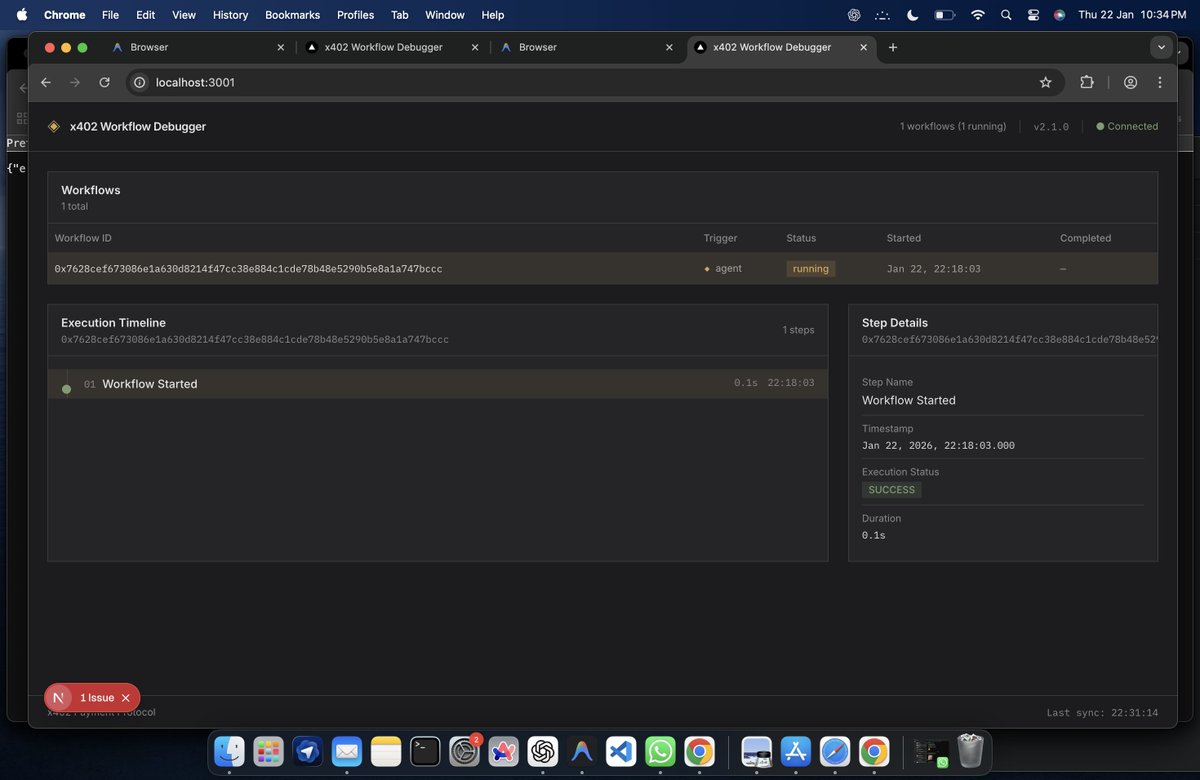The width and height of the screenshot is (1200, 780).
Task: Click the x402 Workflow Debugger diamond logo
Action: (54, 127)
